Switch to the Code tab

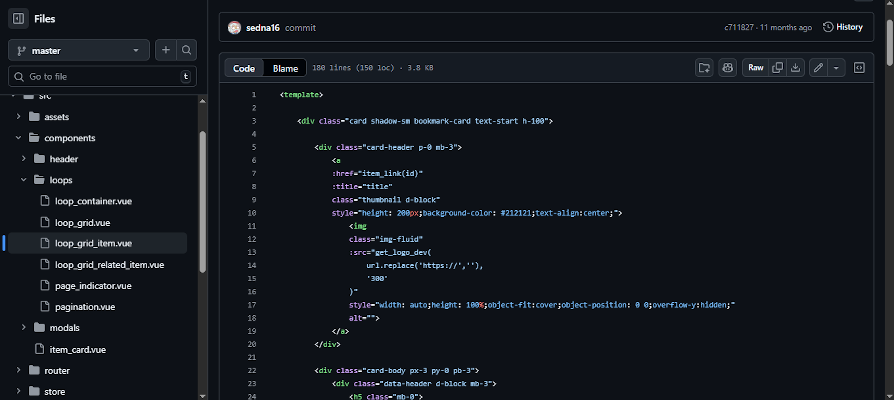(244, 68)
